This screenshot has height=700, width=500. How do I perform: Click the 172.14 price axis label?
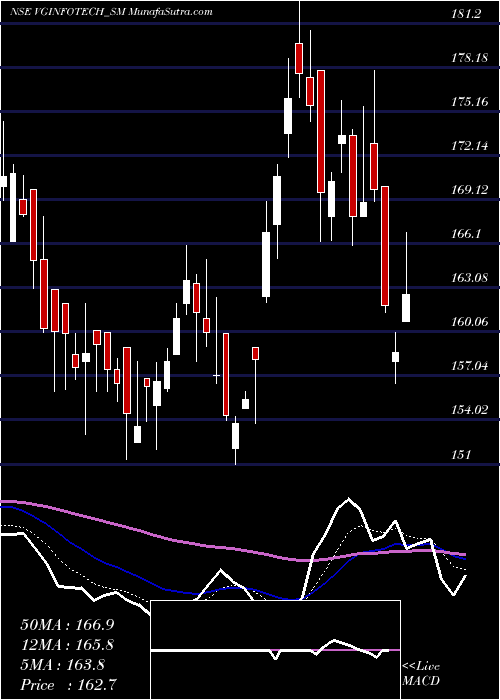point(469,146)
